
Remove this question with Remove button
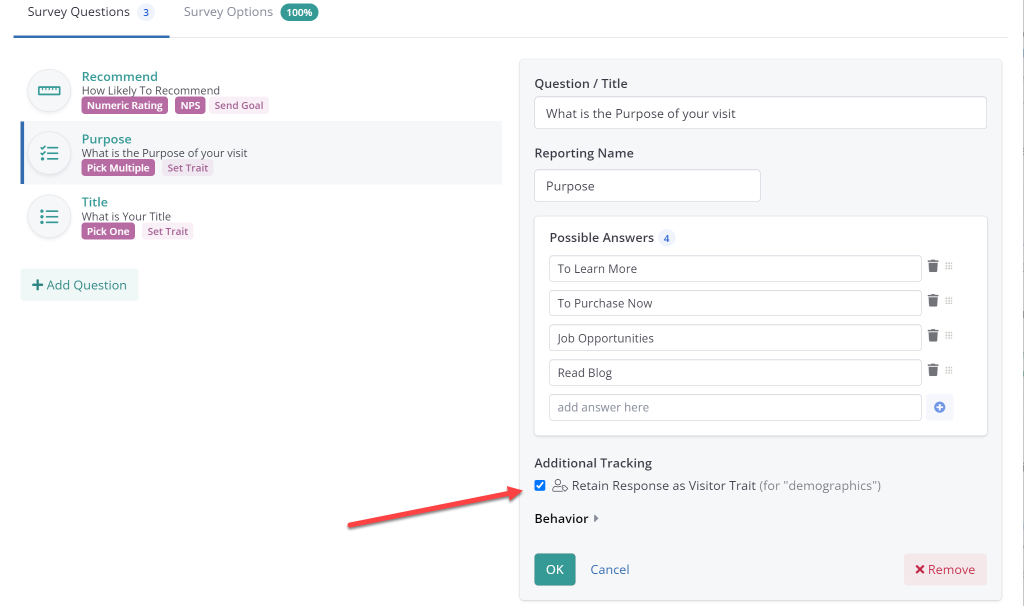pyautogui.click(x=945, y=570)
